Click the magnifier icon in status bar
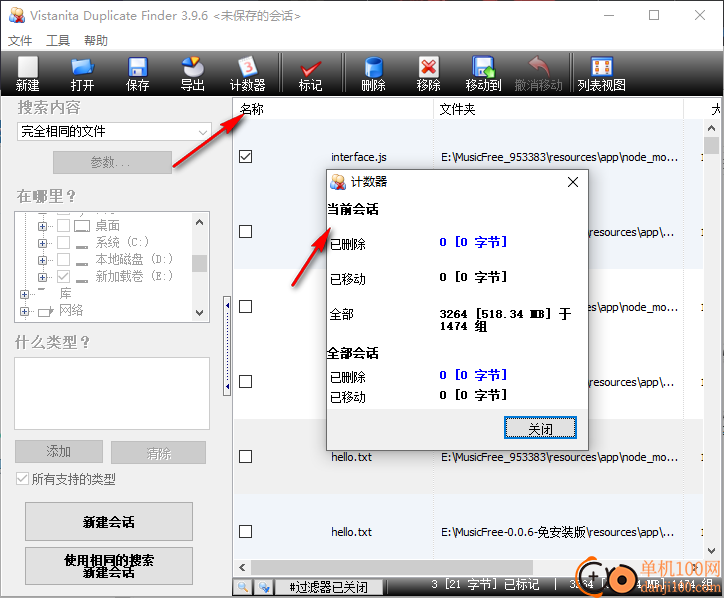 (x=243, y=587)
